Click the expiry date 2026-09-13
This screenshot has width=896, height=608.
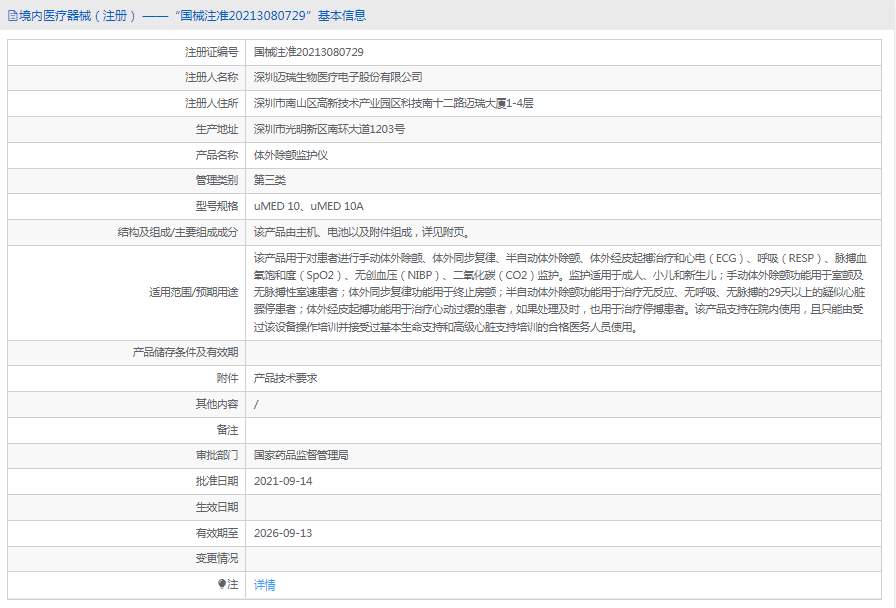click(x=283, y=533)
